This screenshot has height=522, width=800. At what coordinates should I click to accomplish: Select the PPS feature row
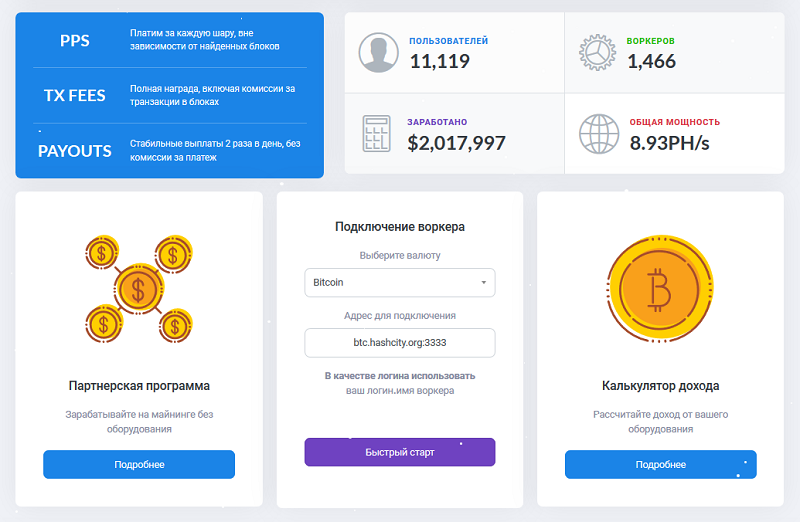tap(169, 41)
